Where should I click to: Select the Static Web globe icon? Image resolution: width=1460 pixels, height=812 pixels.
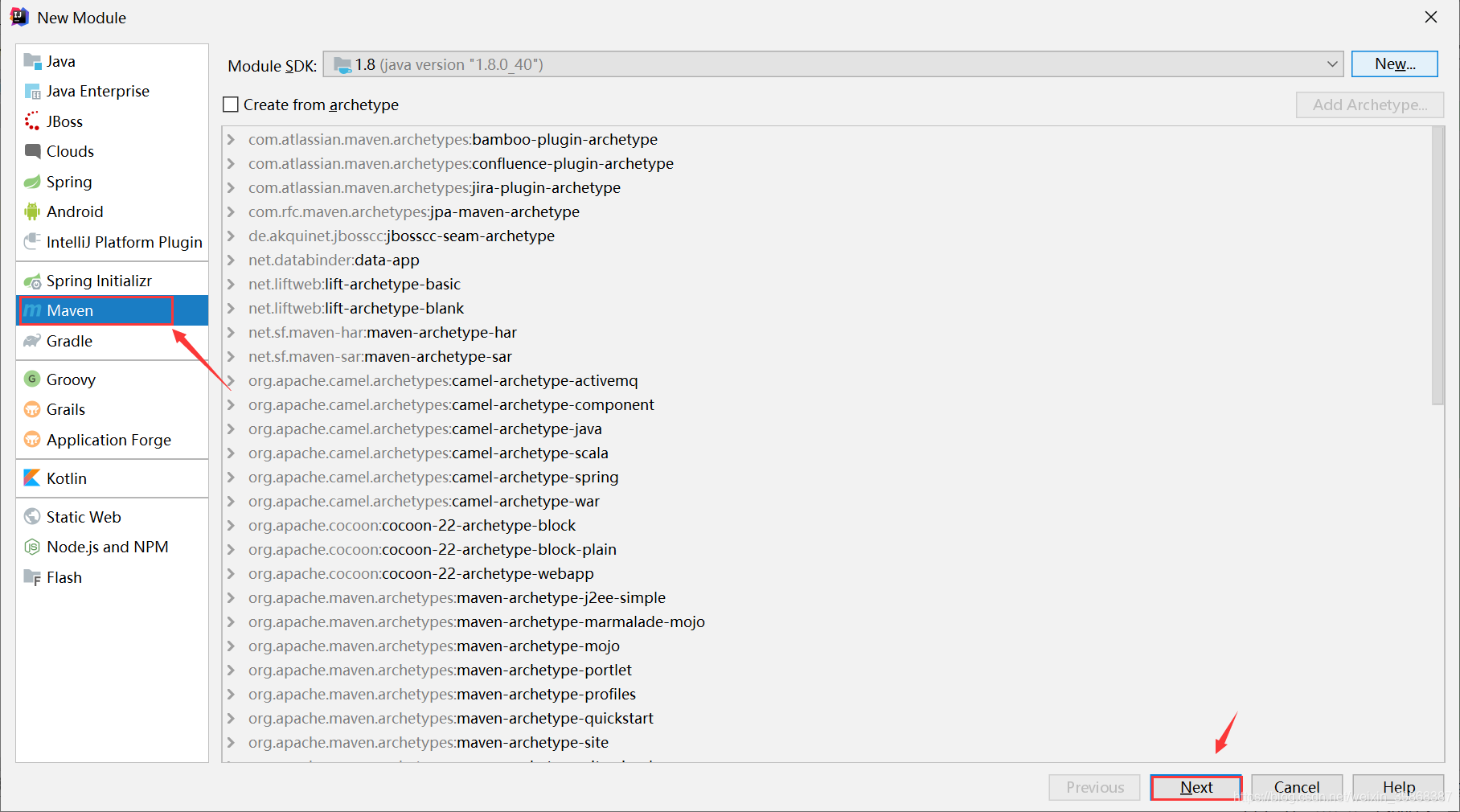pyautogui.click(x=32, y=517)
